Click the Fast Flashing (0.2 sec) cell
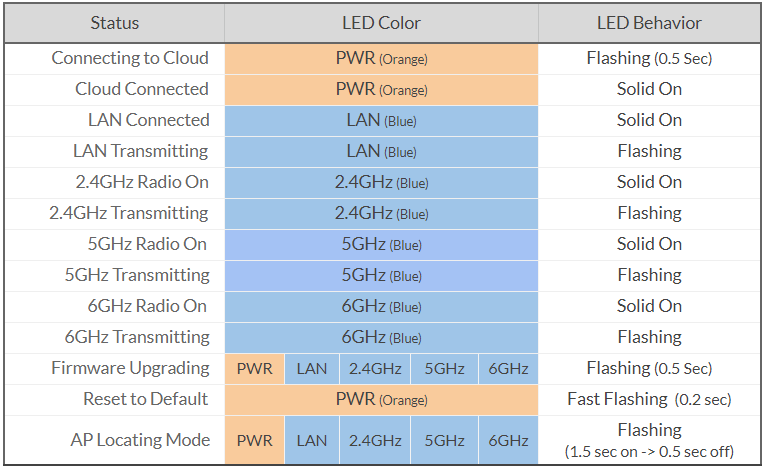 [649, 399]
